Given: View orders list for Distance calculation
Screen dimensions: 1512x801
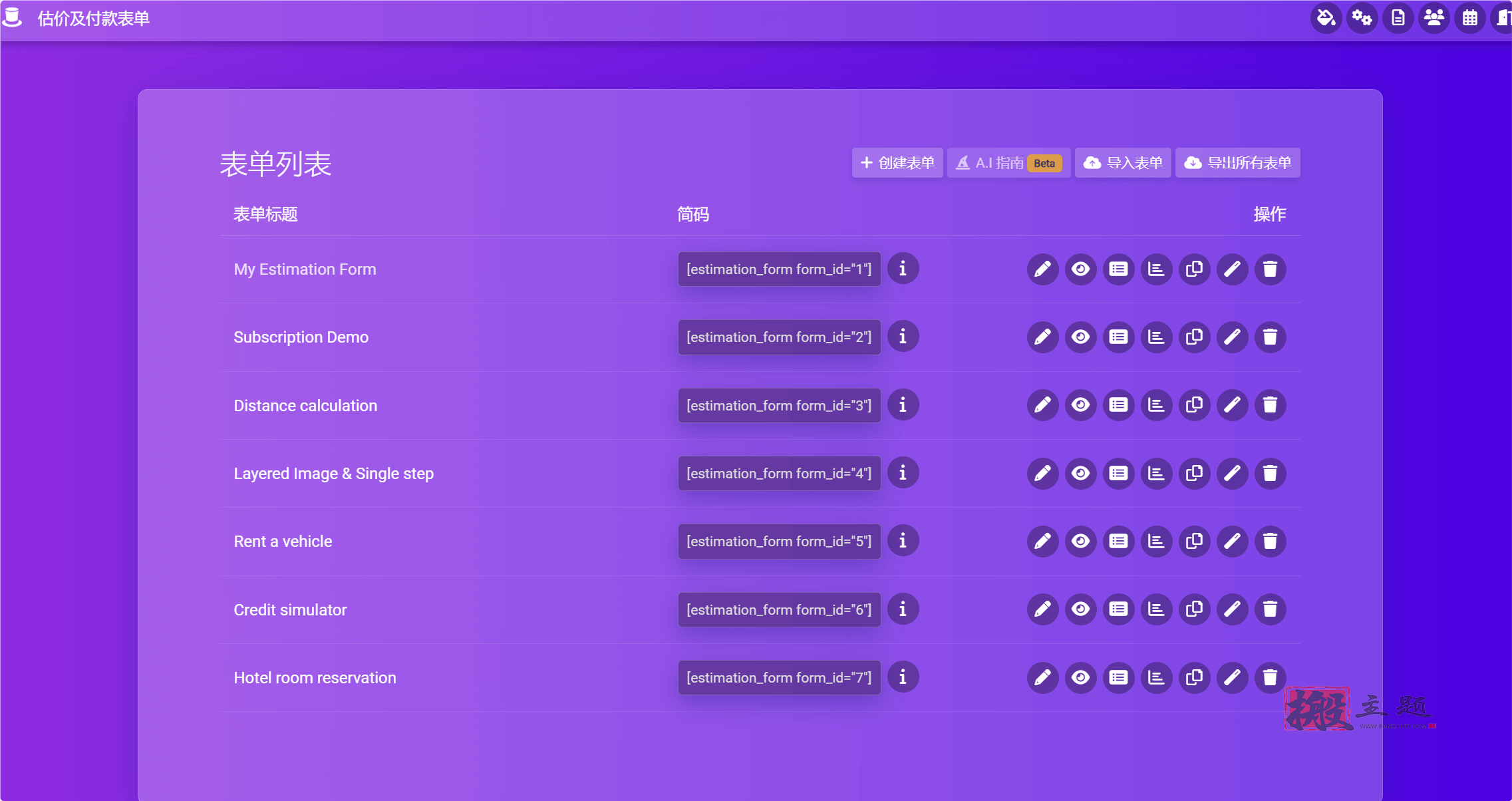Looking at the screenshot, I should pos(1118,405).
